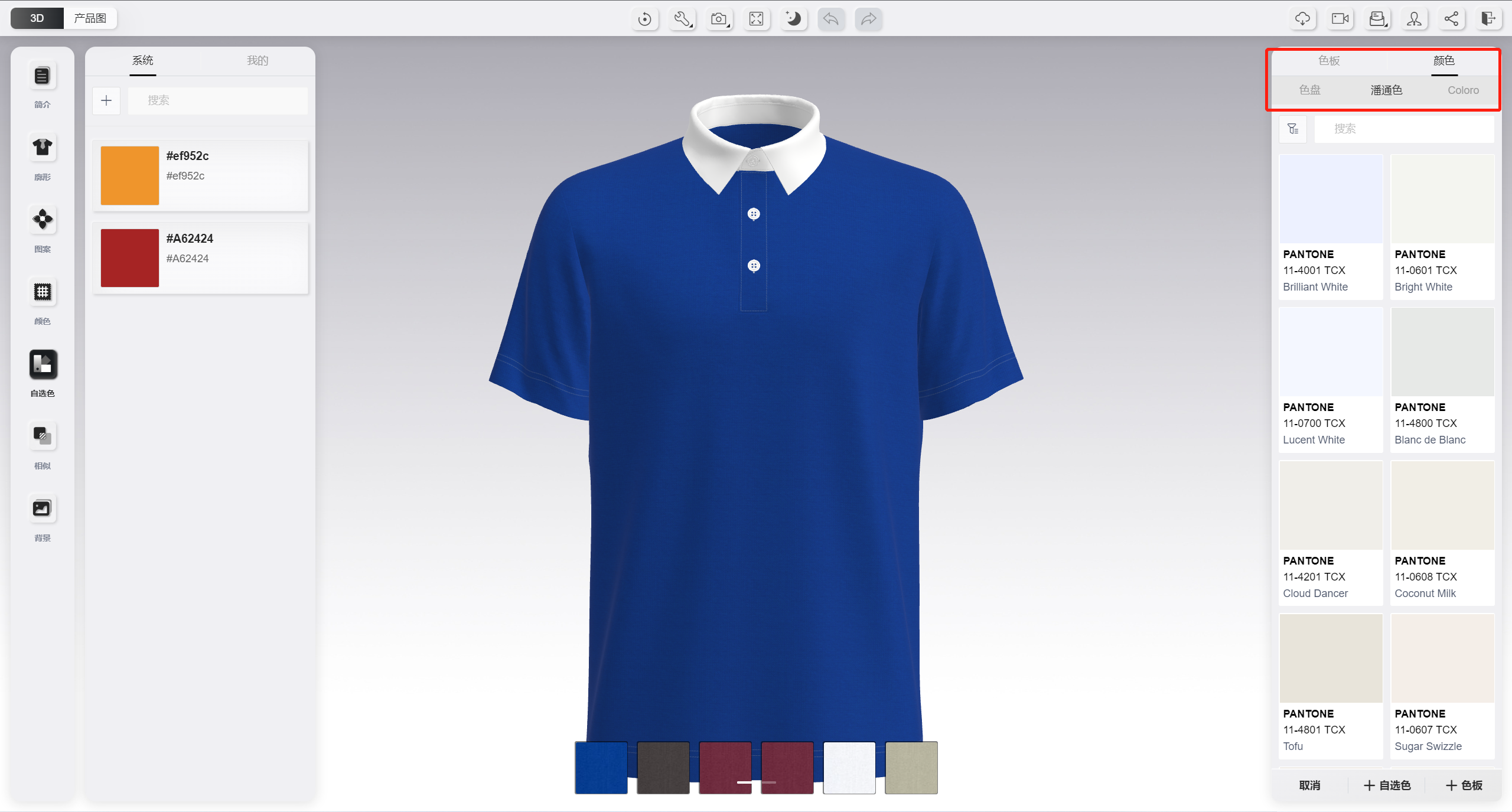The width and height of the screenshot is (1512, 812).
Task: Open the 图案 pattern sidebar panel
Action: pos(43,220)
